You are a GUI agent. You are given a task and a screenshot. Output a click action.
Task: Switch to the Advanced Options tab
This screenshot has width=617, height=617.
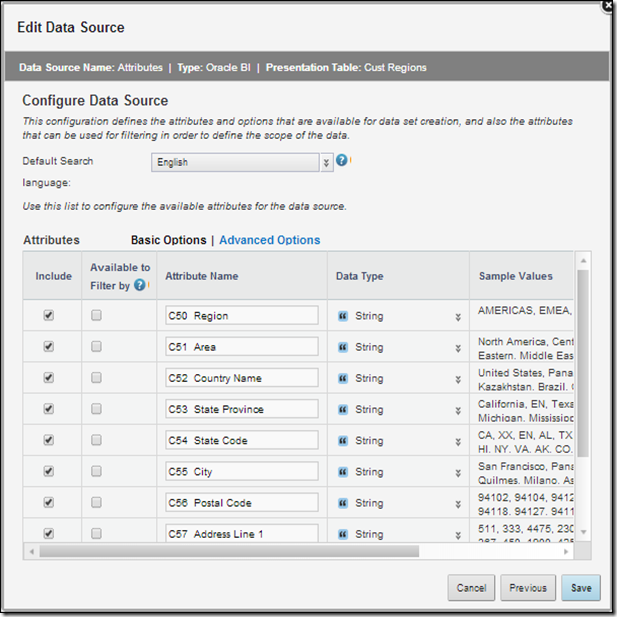(x=269, y=240)
